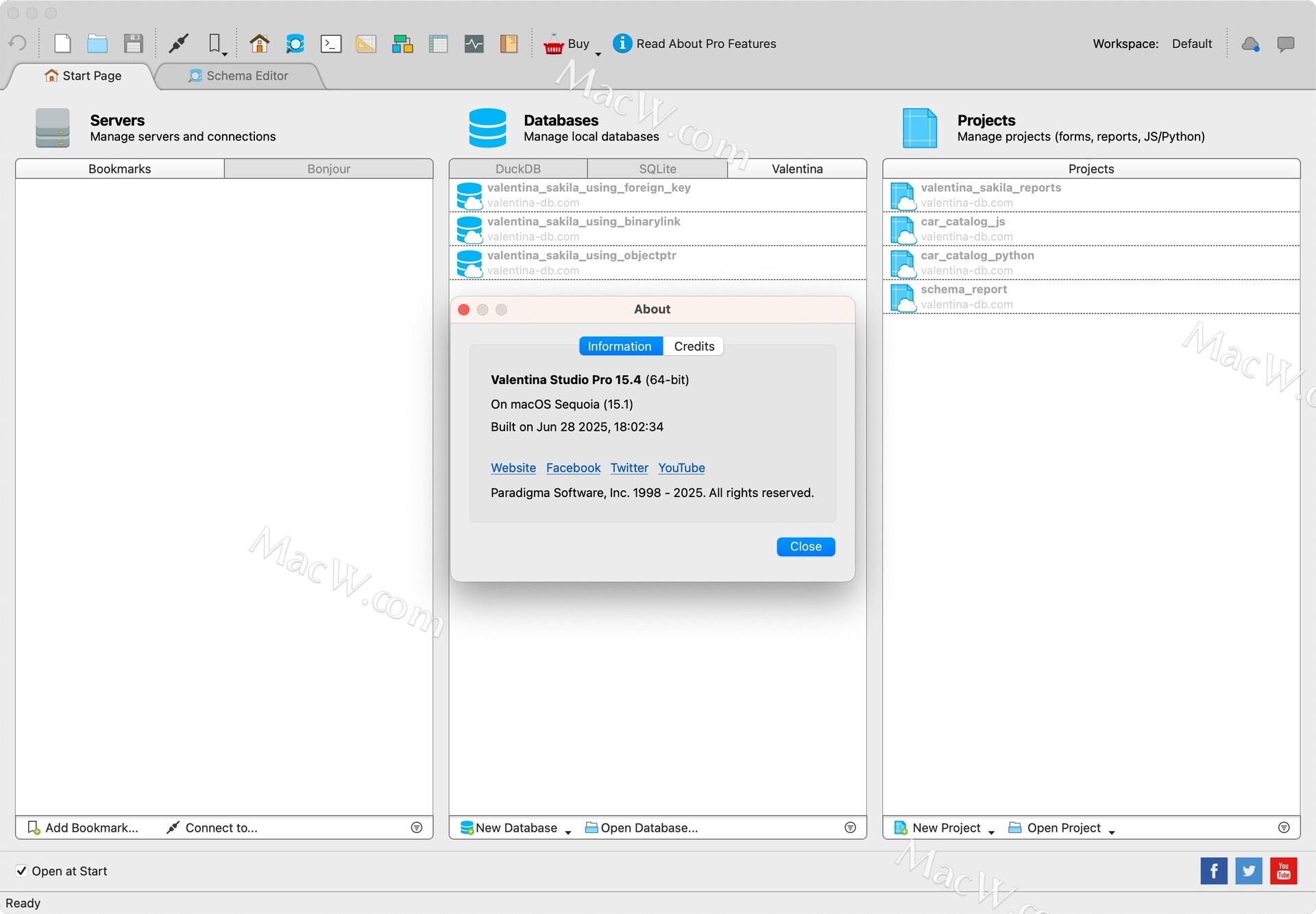
Task: Click the Close button in About dialog
Action: tap(805, 546)
